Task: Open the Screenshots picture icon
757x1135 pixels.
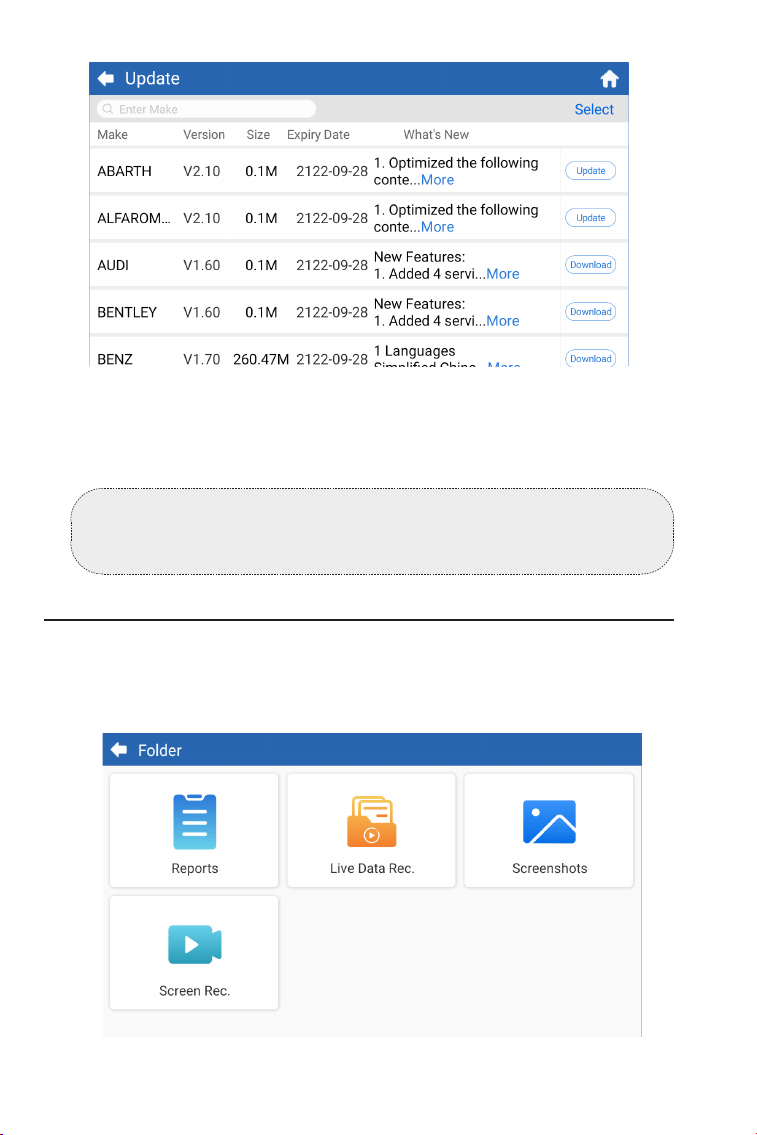Action: pos(549,822)
